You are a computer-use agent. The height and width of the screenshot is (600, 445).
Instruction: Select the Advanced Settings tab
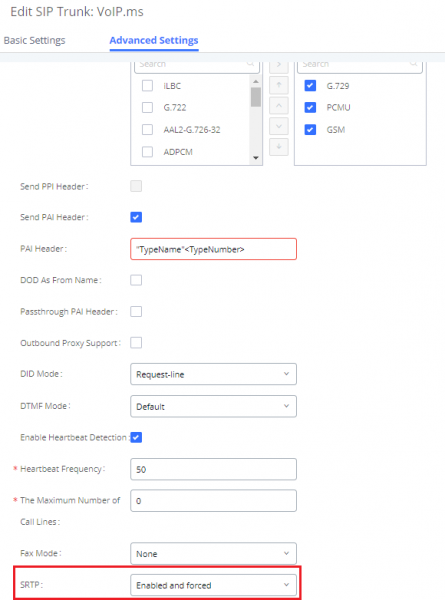click(x=154, y=40)
